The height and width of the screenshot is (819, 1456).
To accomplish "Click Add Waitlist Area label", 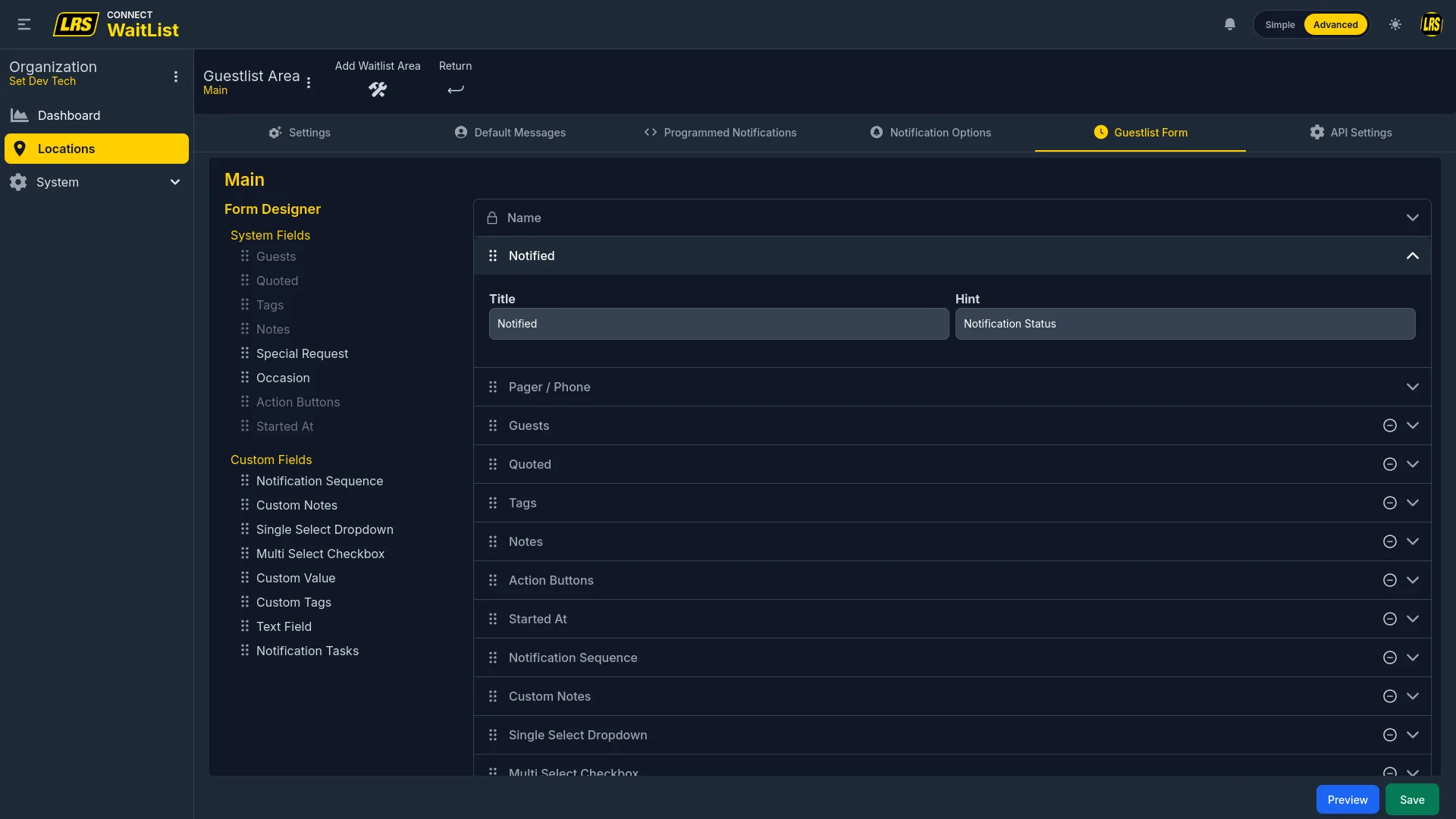I will tap(378, 66).
